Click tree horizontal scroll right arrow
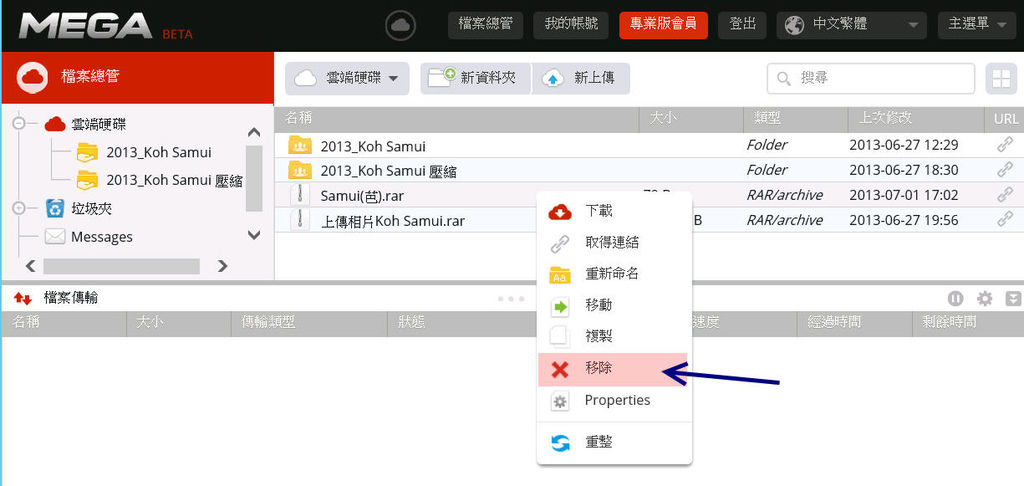1024x486 pixels. (x=223, y=265)
